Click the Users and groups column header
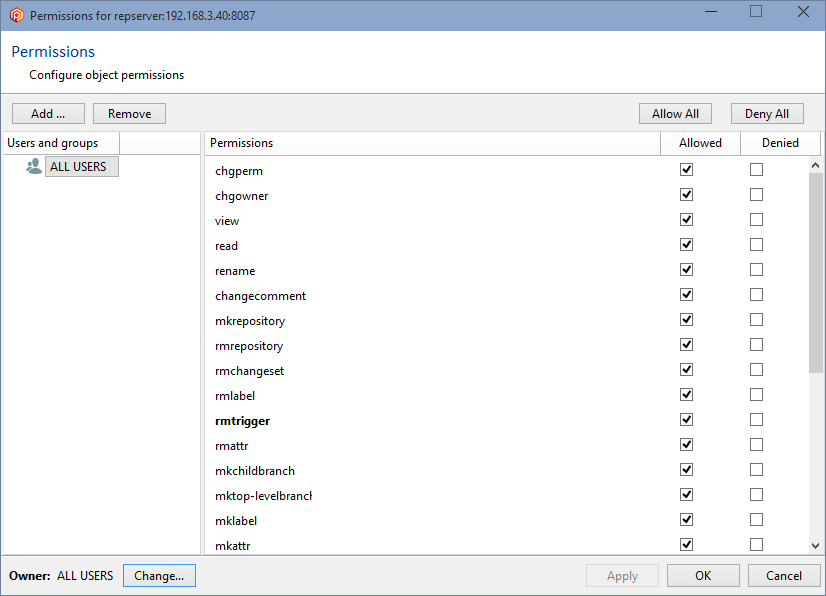This screenshot has width=826, height=596. [x=62, y=143]
